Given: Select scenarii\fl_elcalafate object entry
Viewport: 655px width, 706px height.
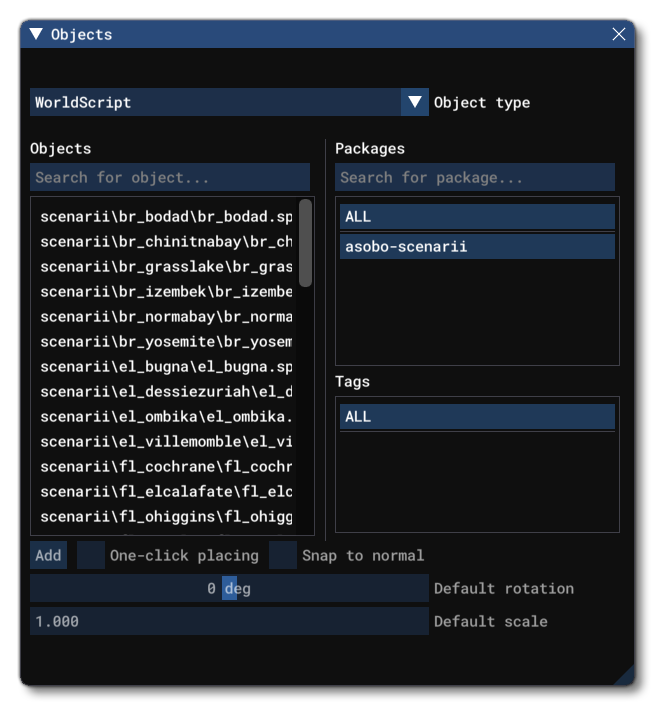Looking at the screenshot, I should pyautogui.click(x=166, y=492).
